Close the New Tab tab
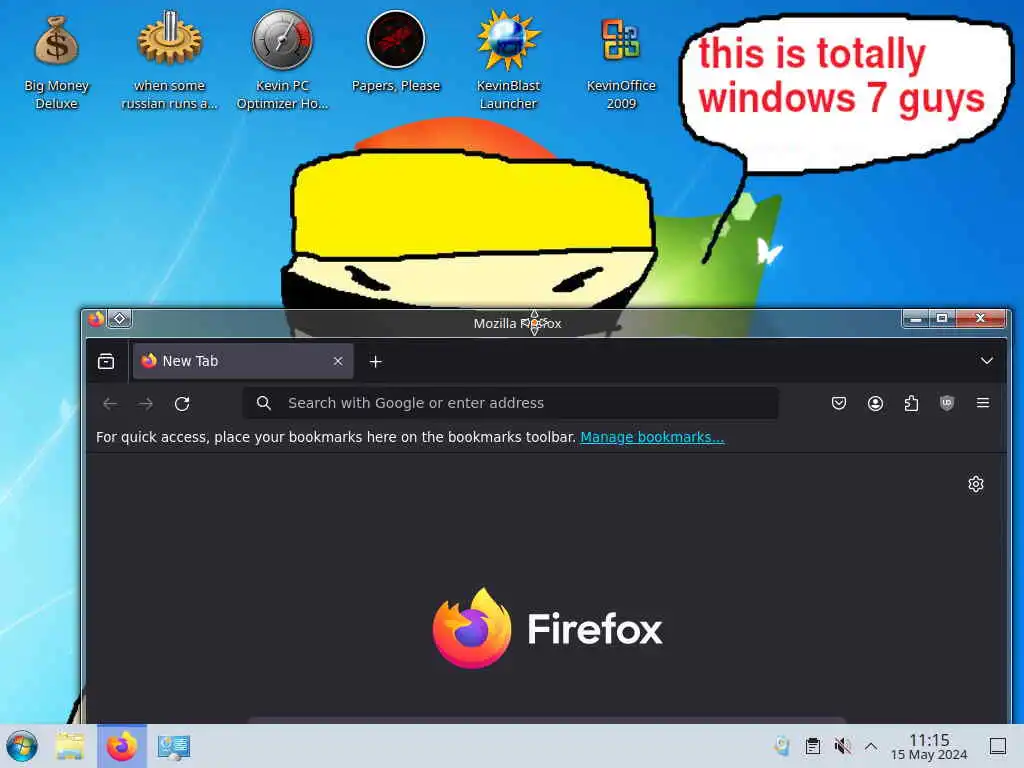This screenshot has width=1024, height=768. pos(338,361)
